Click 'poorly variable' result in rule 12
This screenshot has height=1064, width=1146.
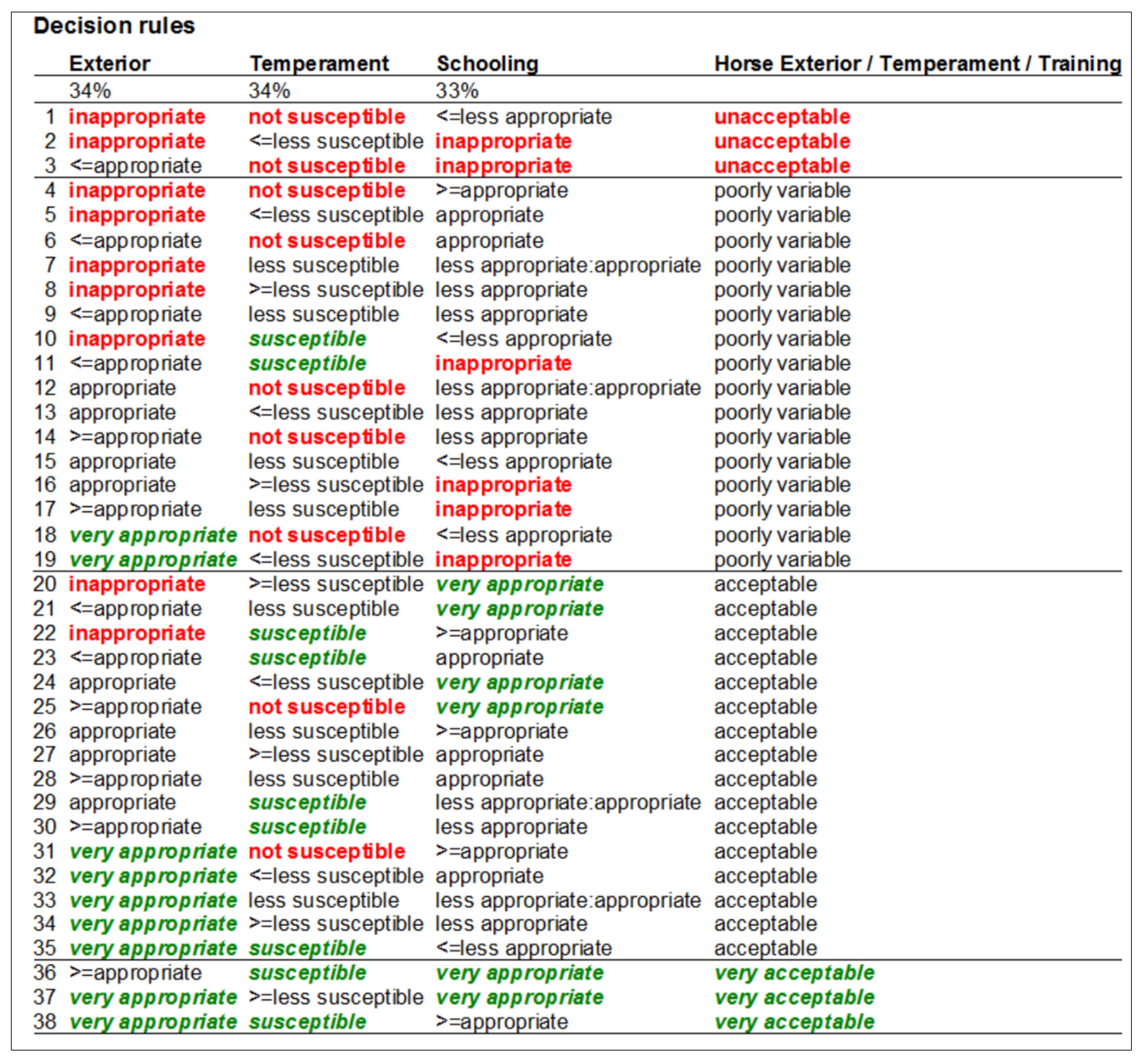coord(782,388)
